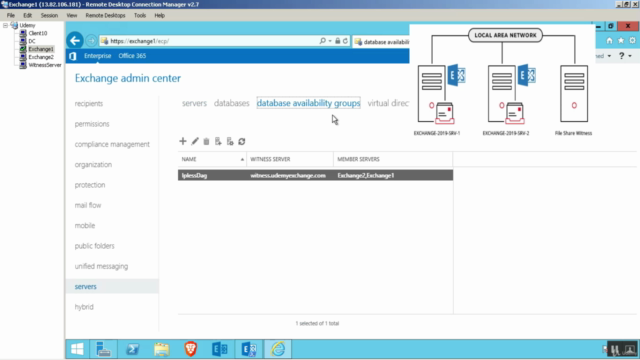This screenshot has width=640, height=360.
Task: Click the WITNESS SERVER column header
Action: (290, 159)
